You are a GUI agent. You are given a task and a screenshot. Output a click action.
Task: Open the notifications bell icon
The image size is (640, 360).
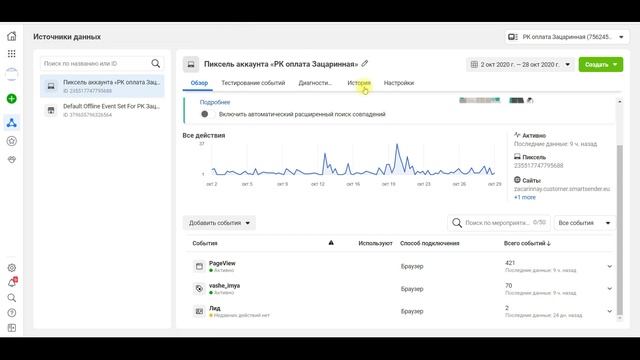tap(12, 282)
